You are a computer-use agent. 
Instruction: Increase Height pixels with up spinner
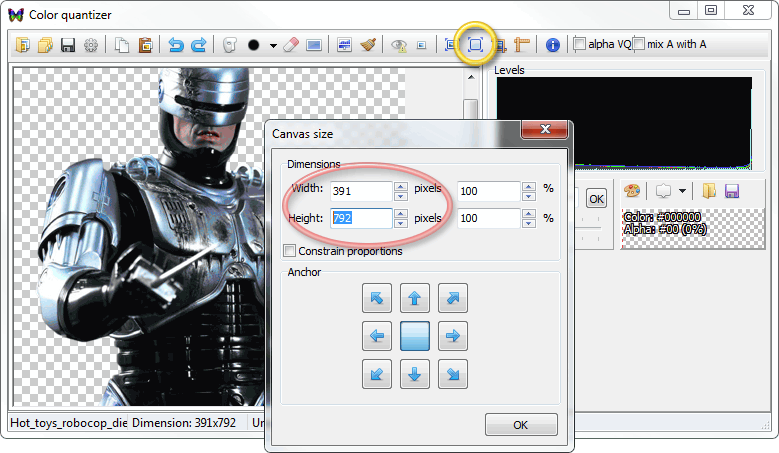400,214
